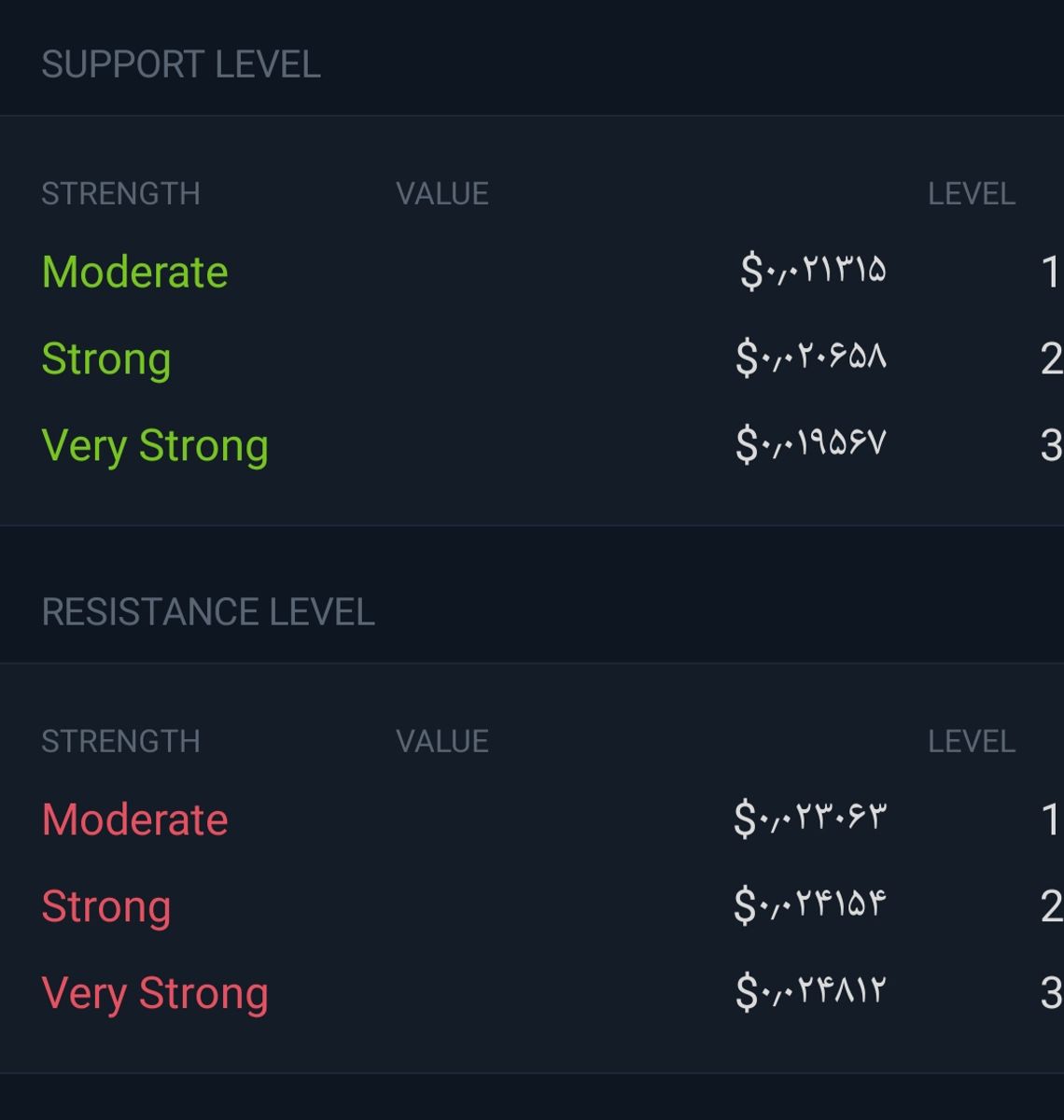This screenshot has height=1120, width=1064.
Task: Select the red Strong resistance strength label
Action: 106,907
